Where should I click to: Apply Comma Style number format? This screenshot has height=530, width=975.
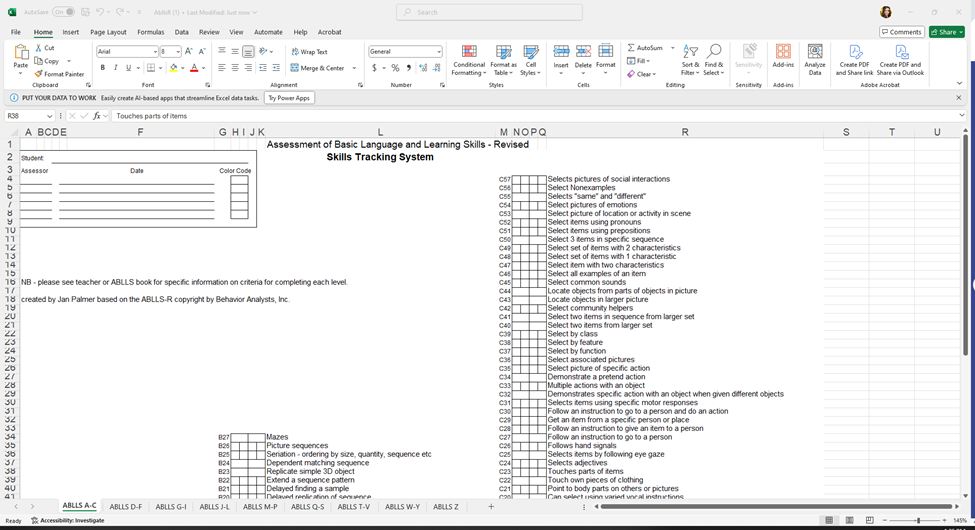(x=409, y=68)
